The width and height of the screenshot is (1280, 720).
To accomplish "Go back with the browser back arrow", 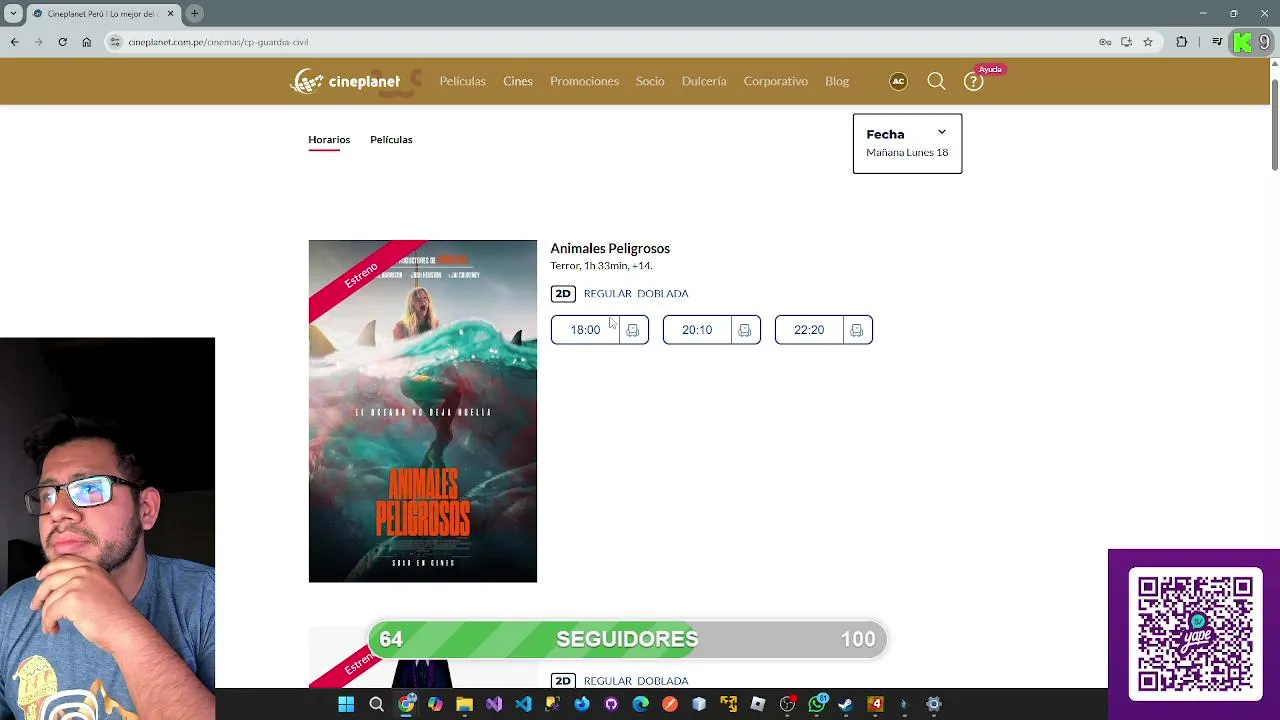I will [x=15, y=42].
